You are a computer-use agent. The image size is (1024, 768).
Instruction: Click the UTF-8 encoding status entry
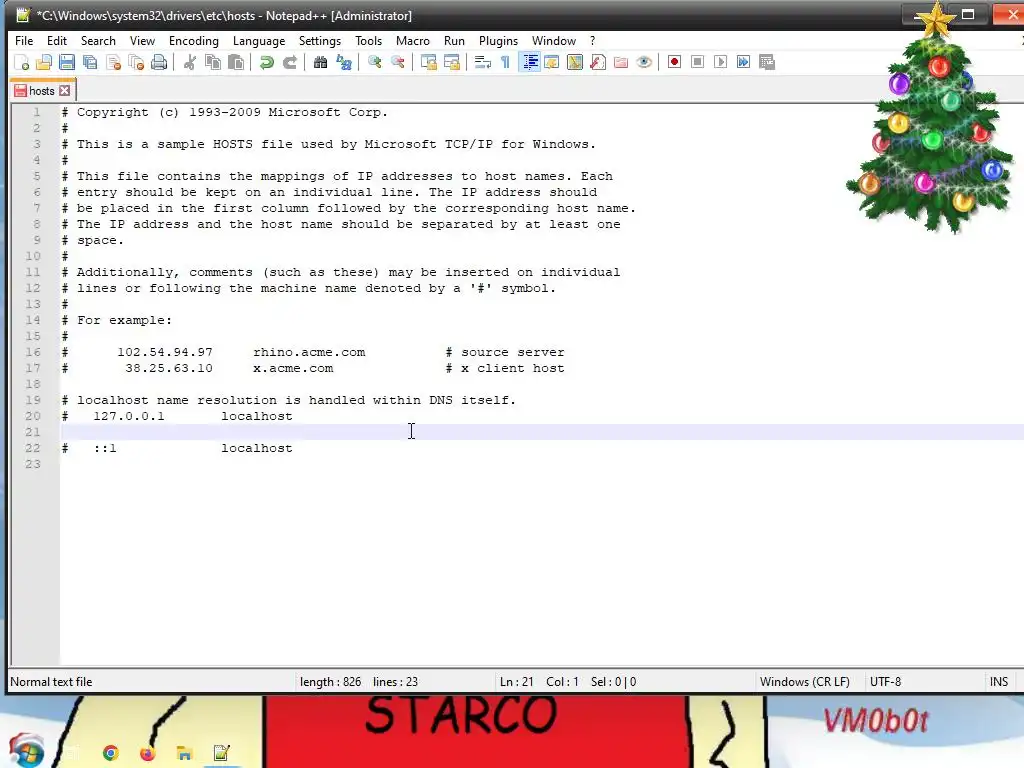click(x=885, y=682)
